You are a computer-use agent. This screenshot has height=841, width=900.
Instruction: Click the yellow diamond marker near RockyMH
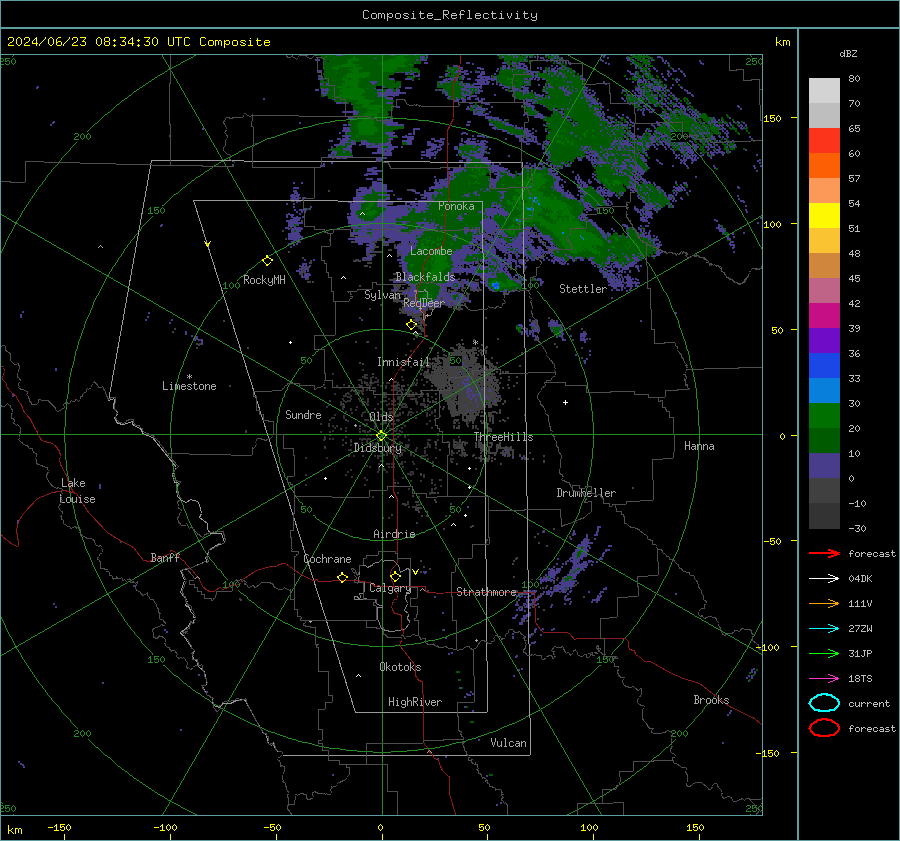pos(267,261)
